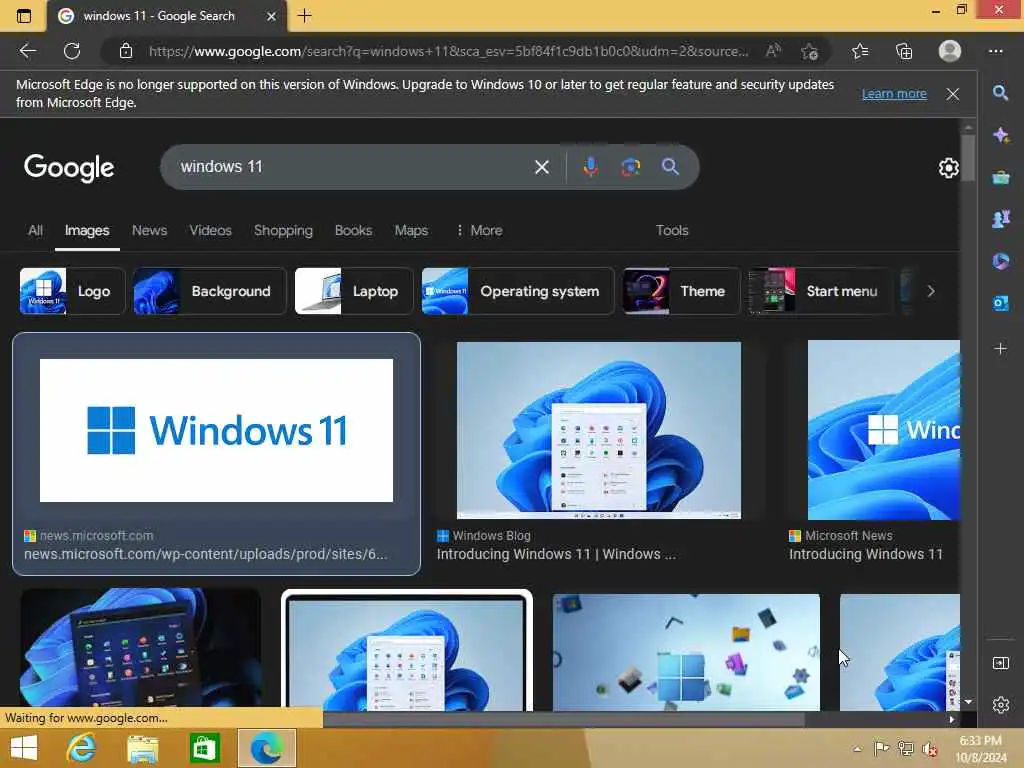The width and height of the screenshot is (1024, 768).
Task: Follow the Learn more link
Action: (894, 94)
